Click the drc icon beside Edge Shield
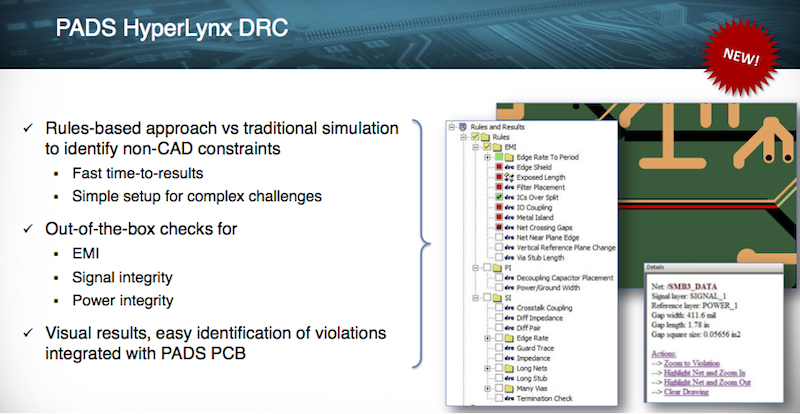Viewport: 800px width, 414px height. 509,167
